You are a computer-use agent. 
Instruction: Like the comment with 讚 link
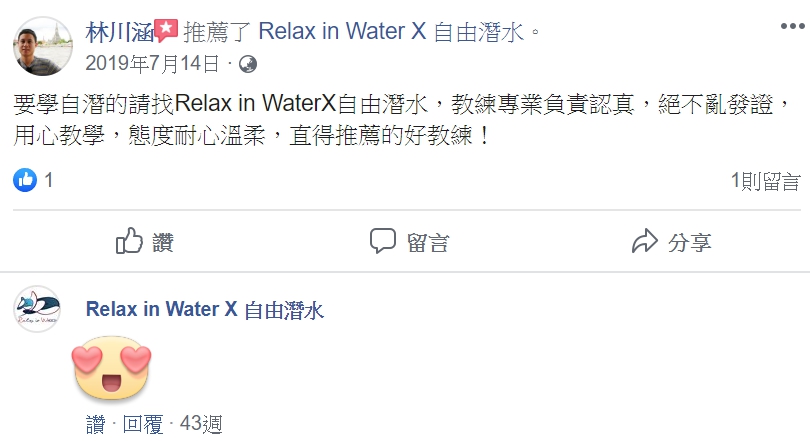tap(96, 424)
